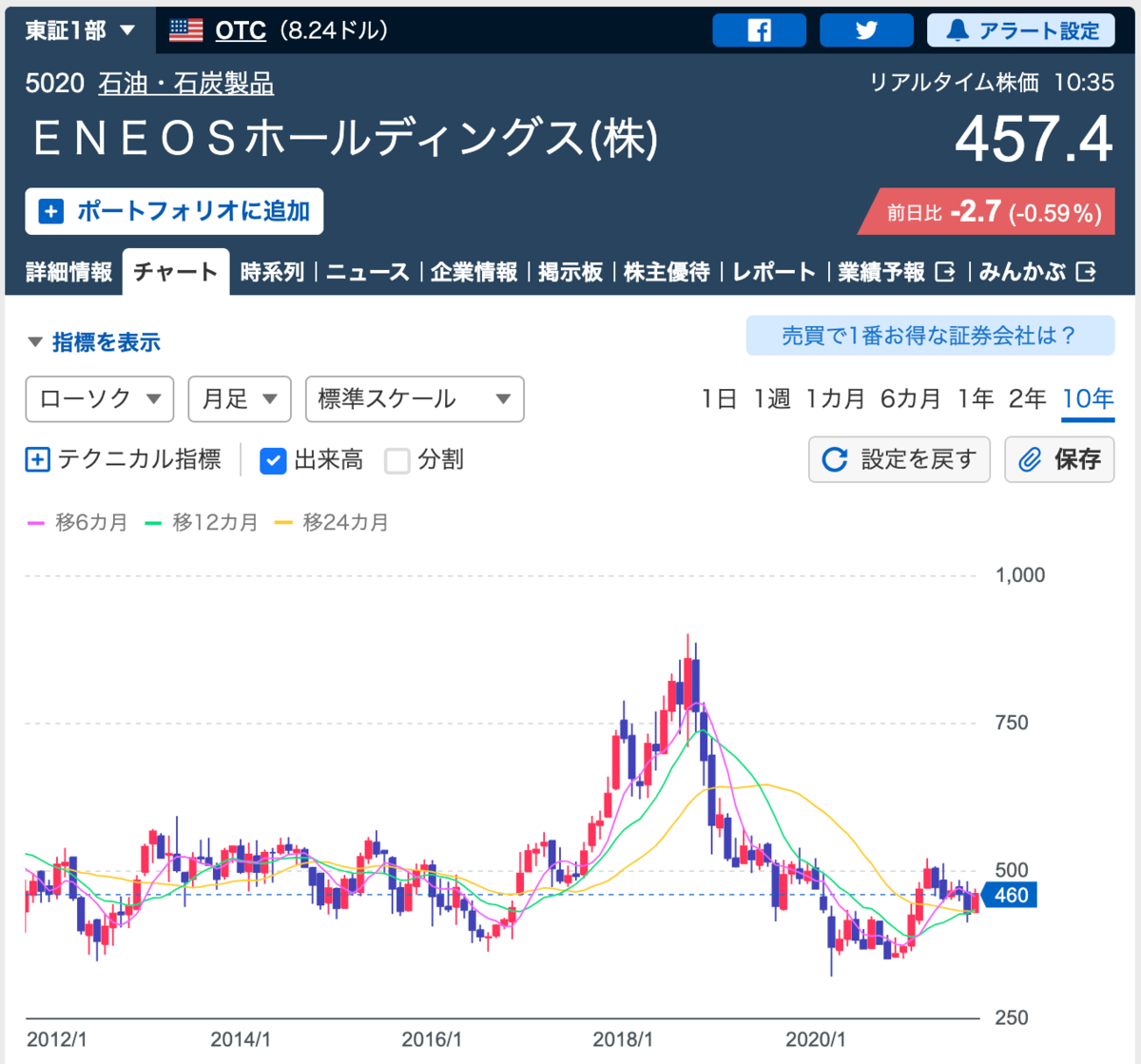Click the external link icon after 業績予報
This screenshot has height=1064, width=1141.
945,272
